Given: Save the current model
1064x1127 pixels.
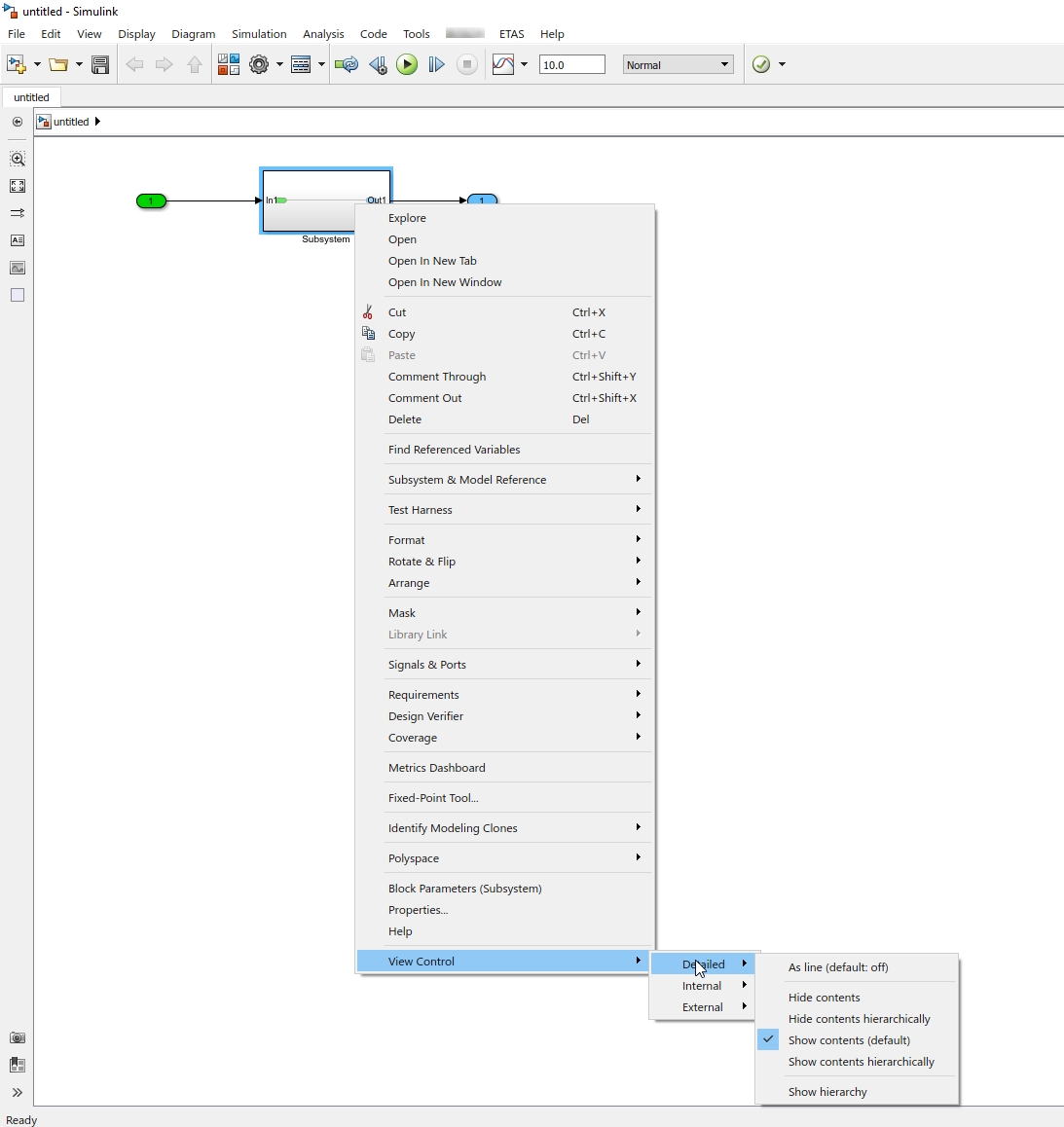Looking at the screenshot, I should 100,64.
